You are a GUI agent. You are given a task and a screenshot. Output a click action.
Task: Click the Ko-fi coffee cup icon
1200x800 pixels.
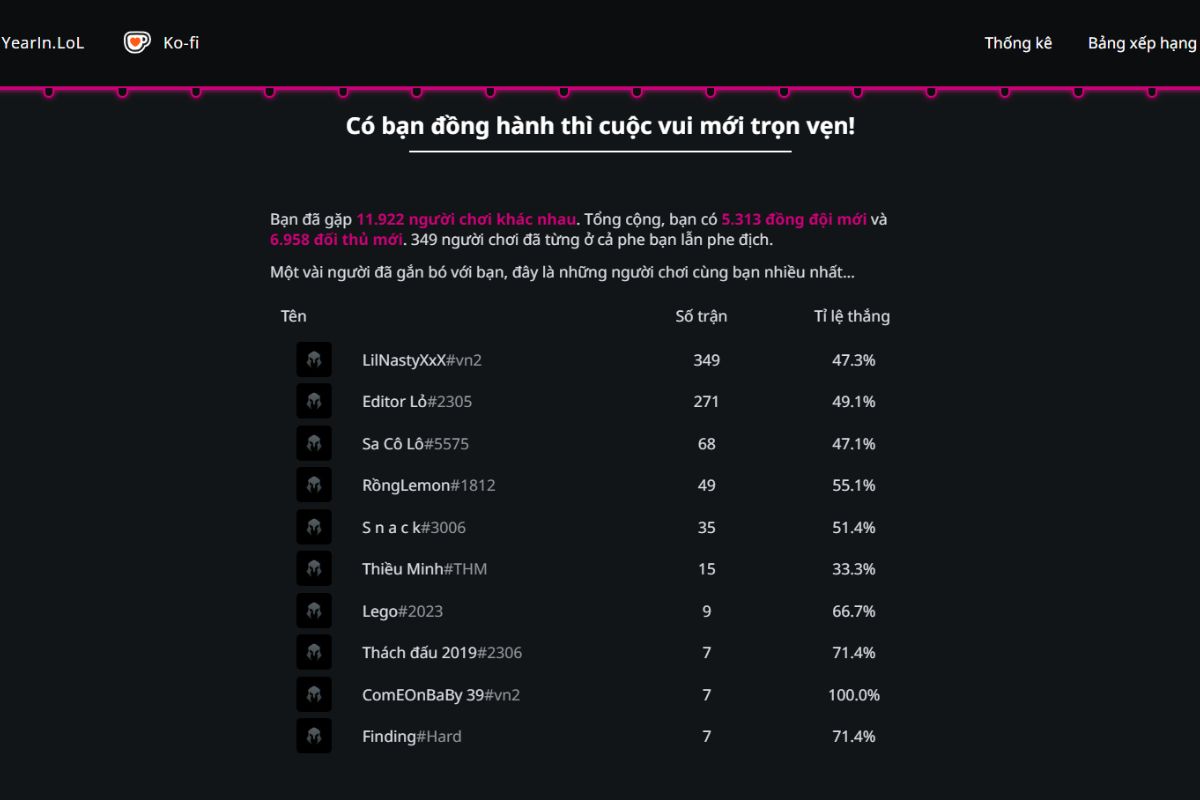pyautogui.click(x=137, y=42)
